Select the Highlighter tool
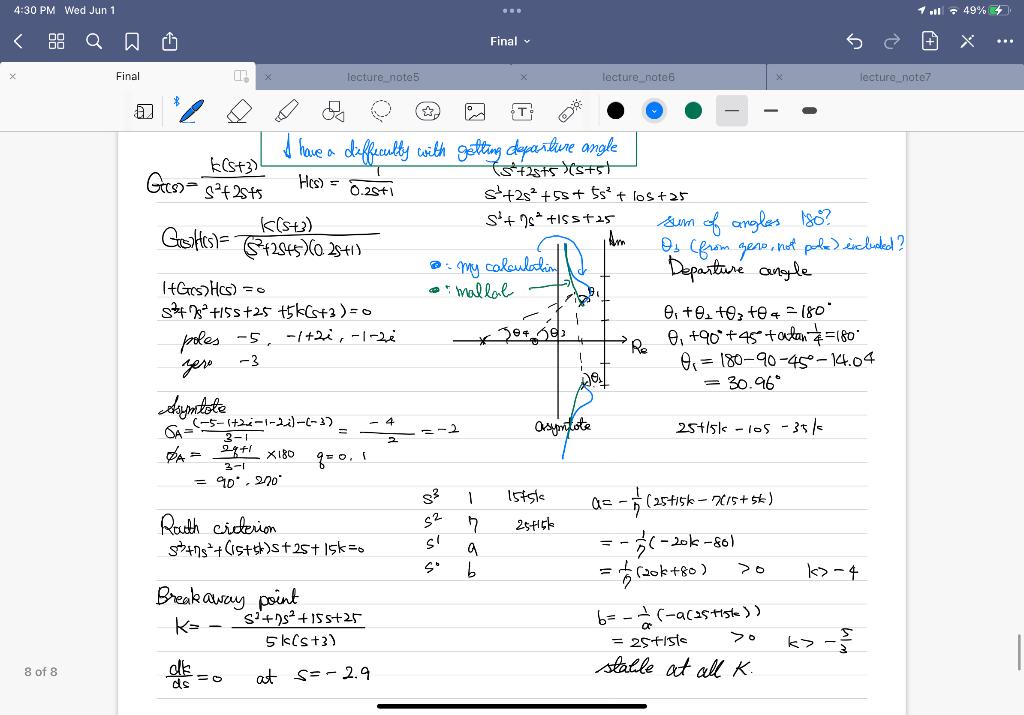The image size is (1024, 715). coord(287,111)
